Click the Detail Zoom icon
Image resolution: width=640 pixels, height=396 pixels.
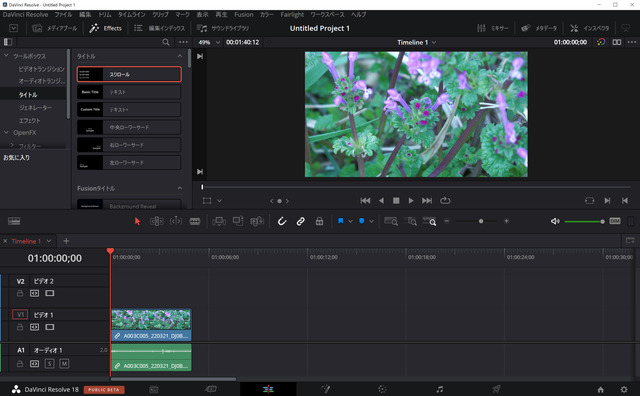(411, 221)
